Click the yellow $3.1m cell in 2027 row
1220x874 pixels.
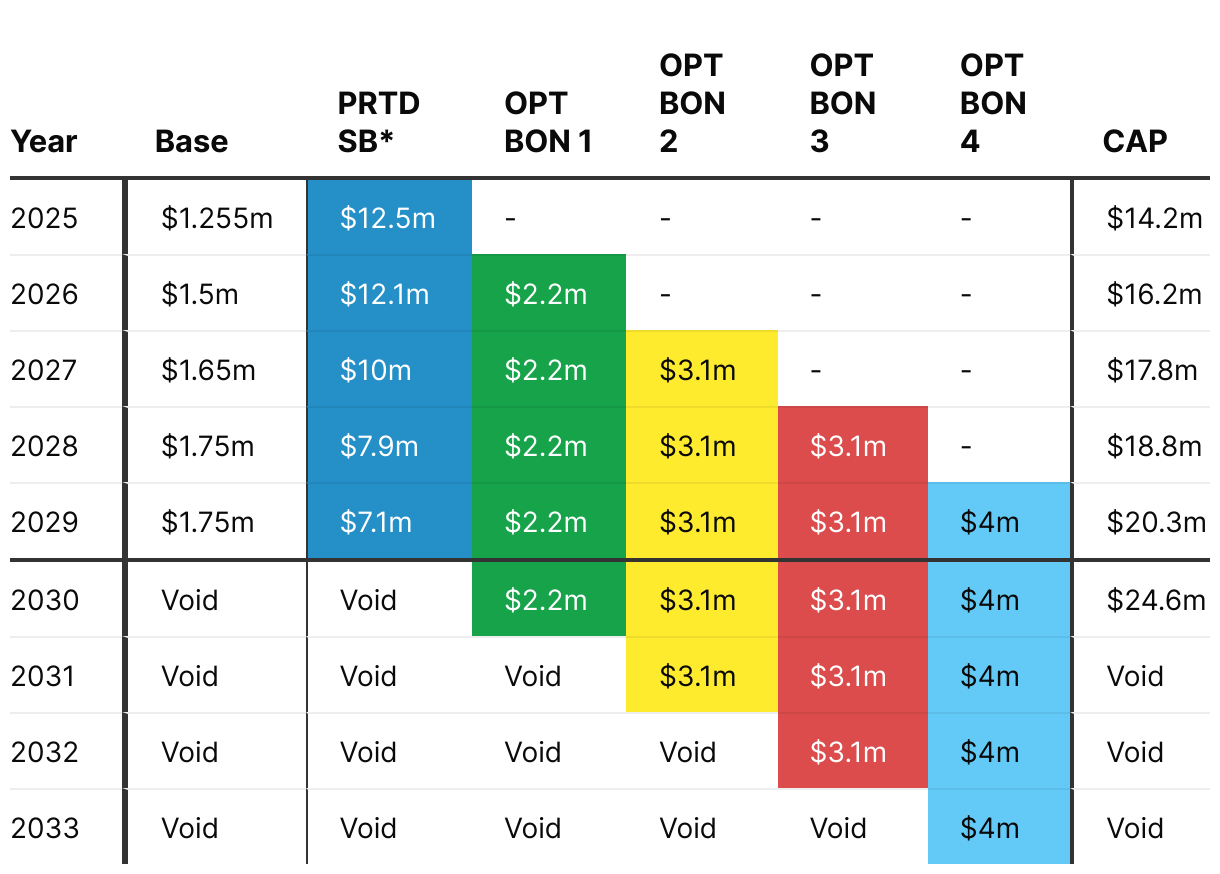[x=698, y=370]
